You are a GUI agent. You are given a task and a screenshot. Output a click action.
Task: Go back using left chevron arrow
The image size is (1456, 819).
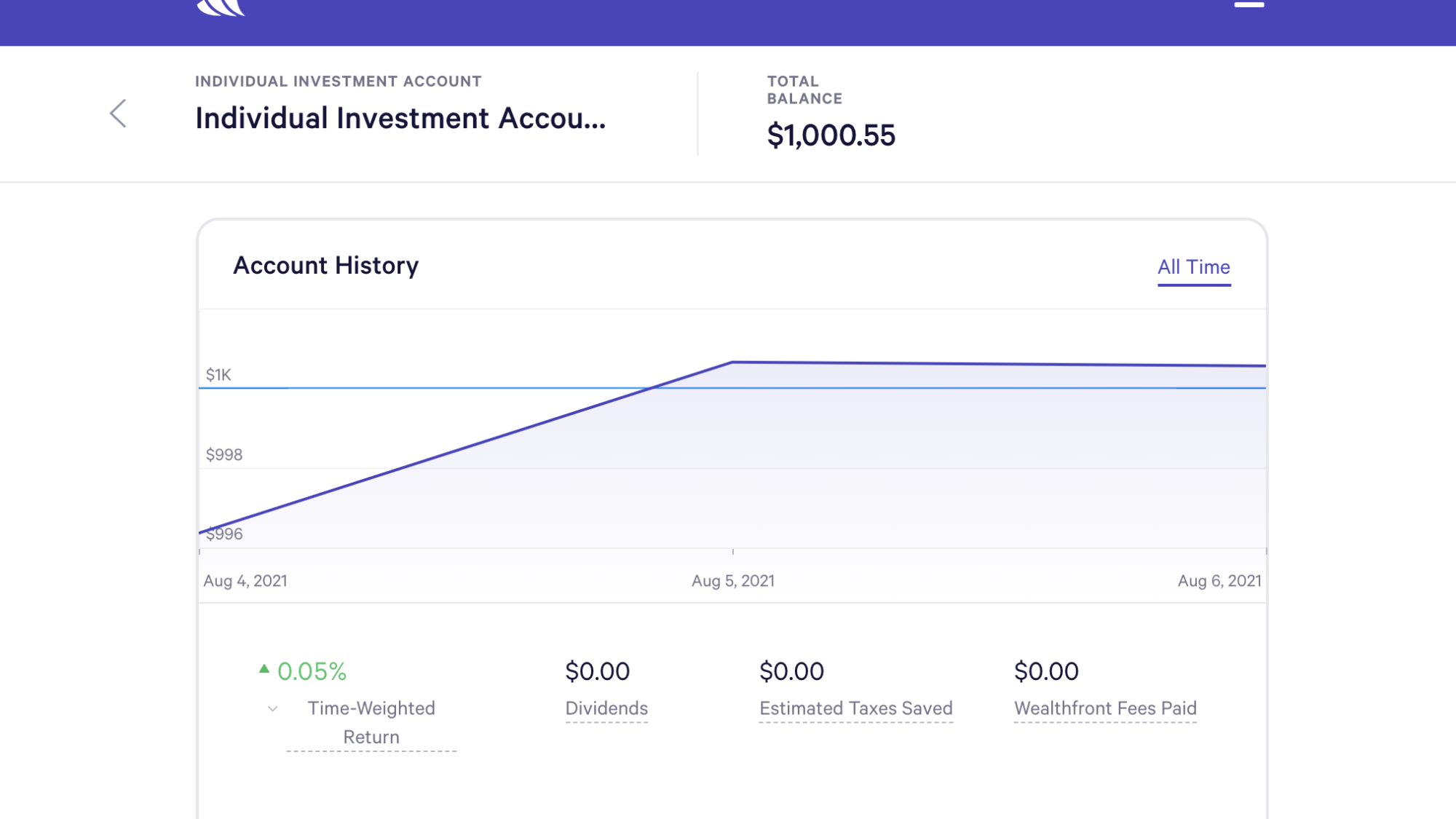(118, 114)
